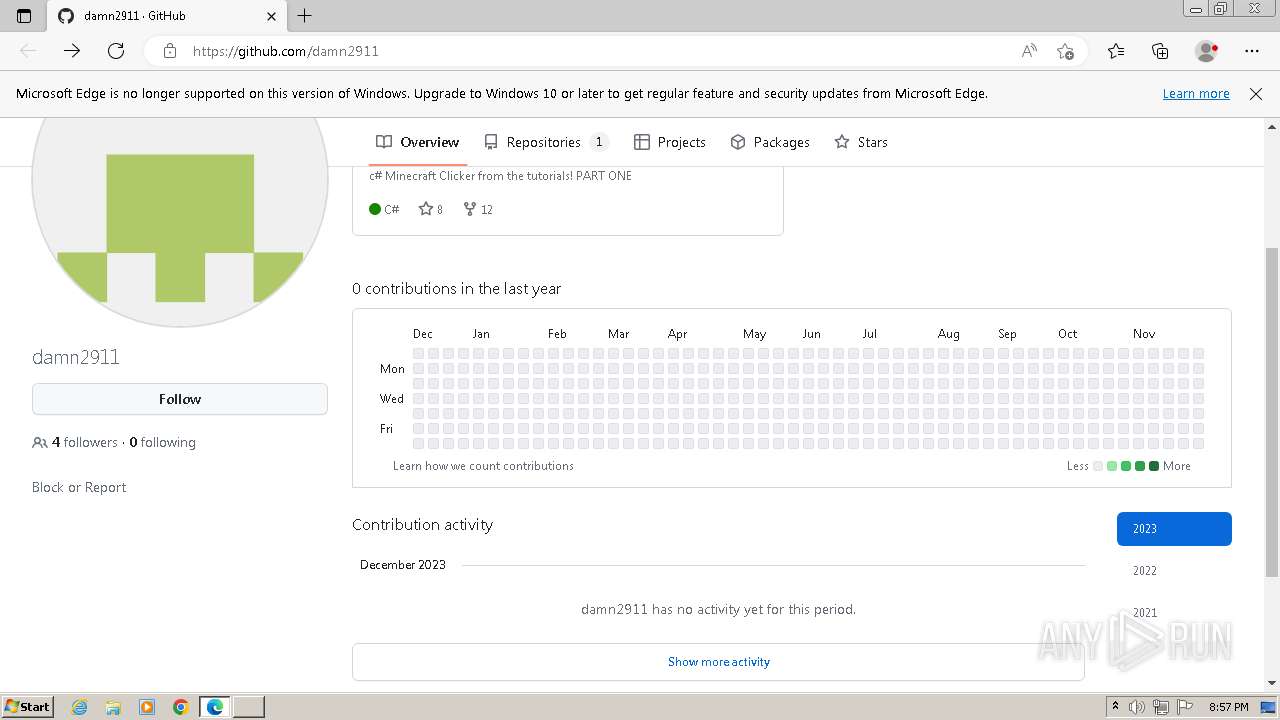This screenshot has width=1280, height=720.
Task: Open Read aloud icon in address bar
Action: 1029,51
